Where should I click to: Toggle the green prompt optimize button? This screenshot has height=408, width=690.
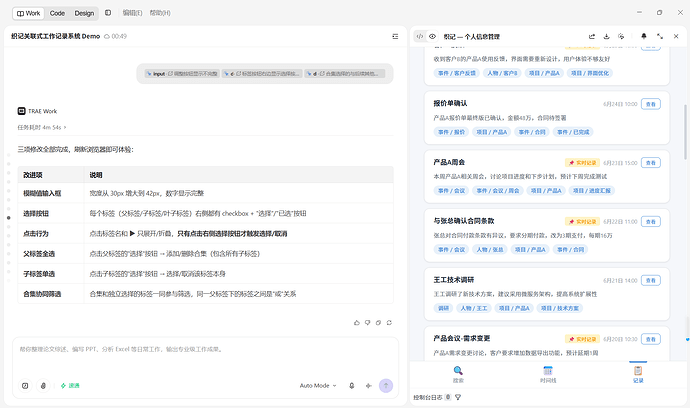[70, 386]
